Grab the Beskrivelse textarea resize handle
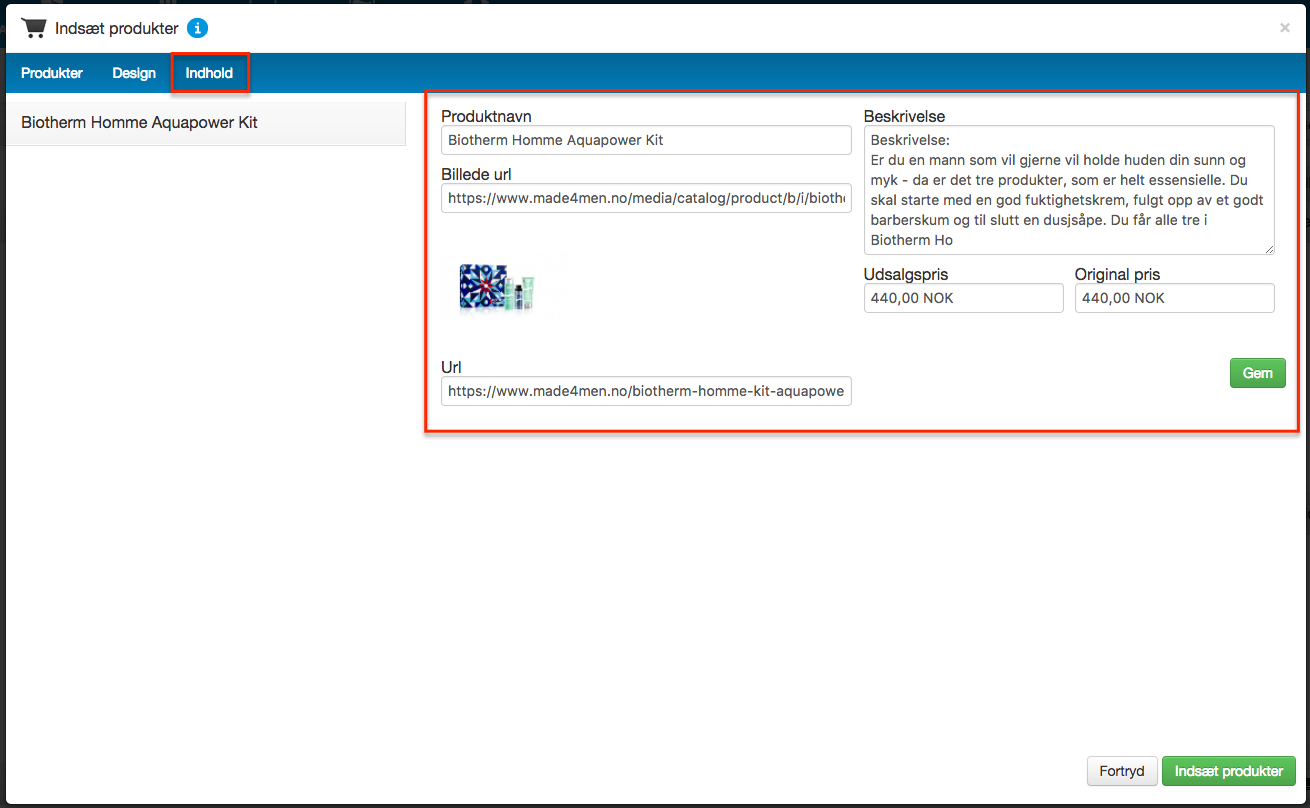The image size is (1310, 808). point(1269,249)
